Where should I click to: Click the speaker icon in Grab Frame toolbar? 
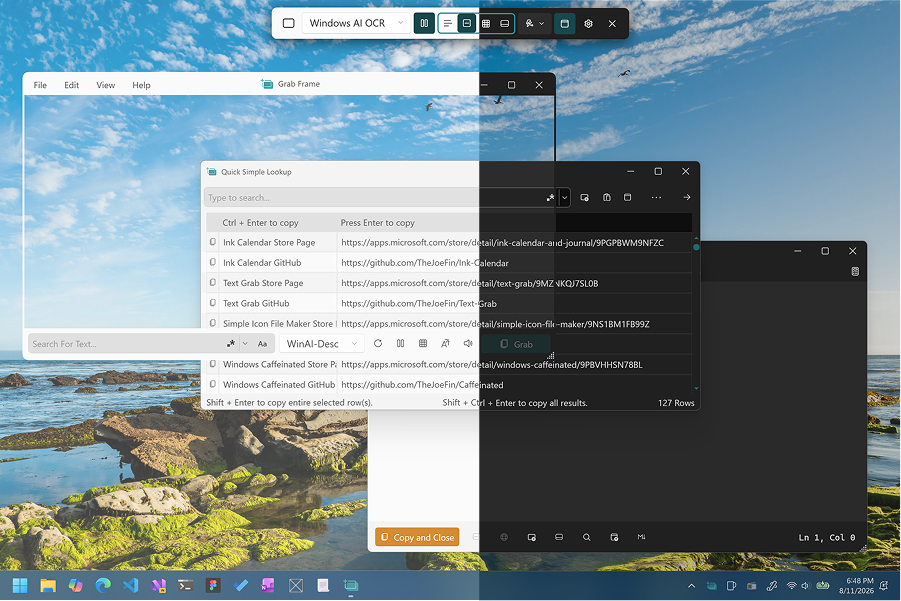tap(468, 344)
